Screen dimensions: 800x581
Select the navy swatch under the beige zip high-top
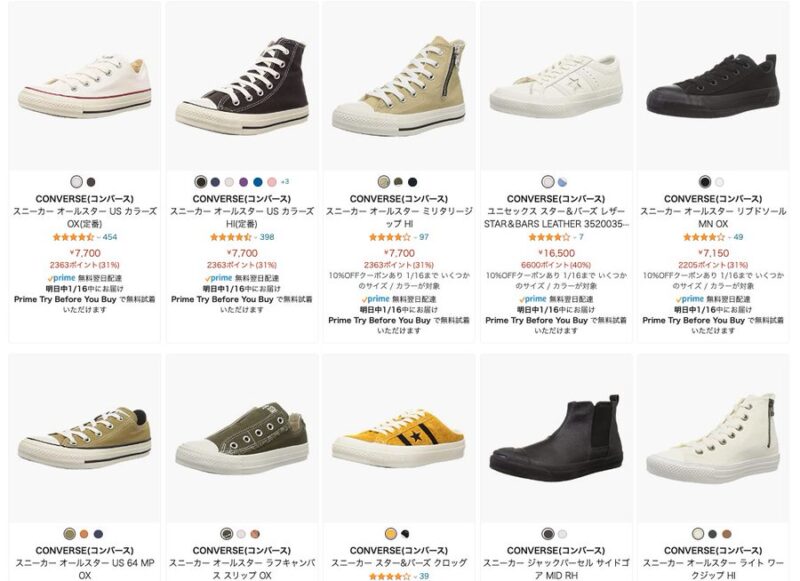[412, 182]
